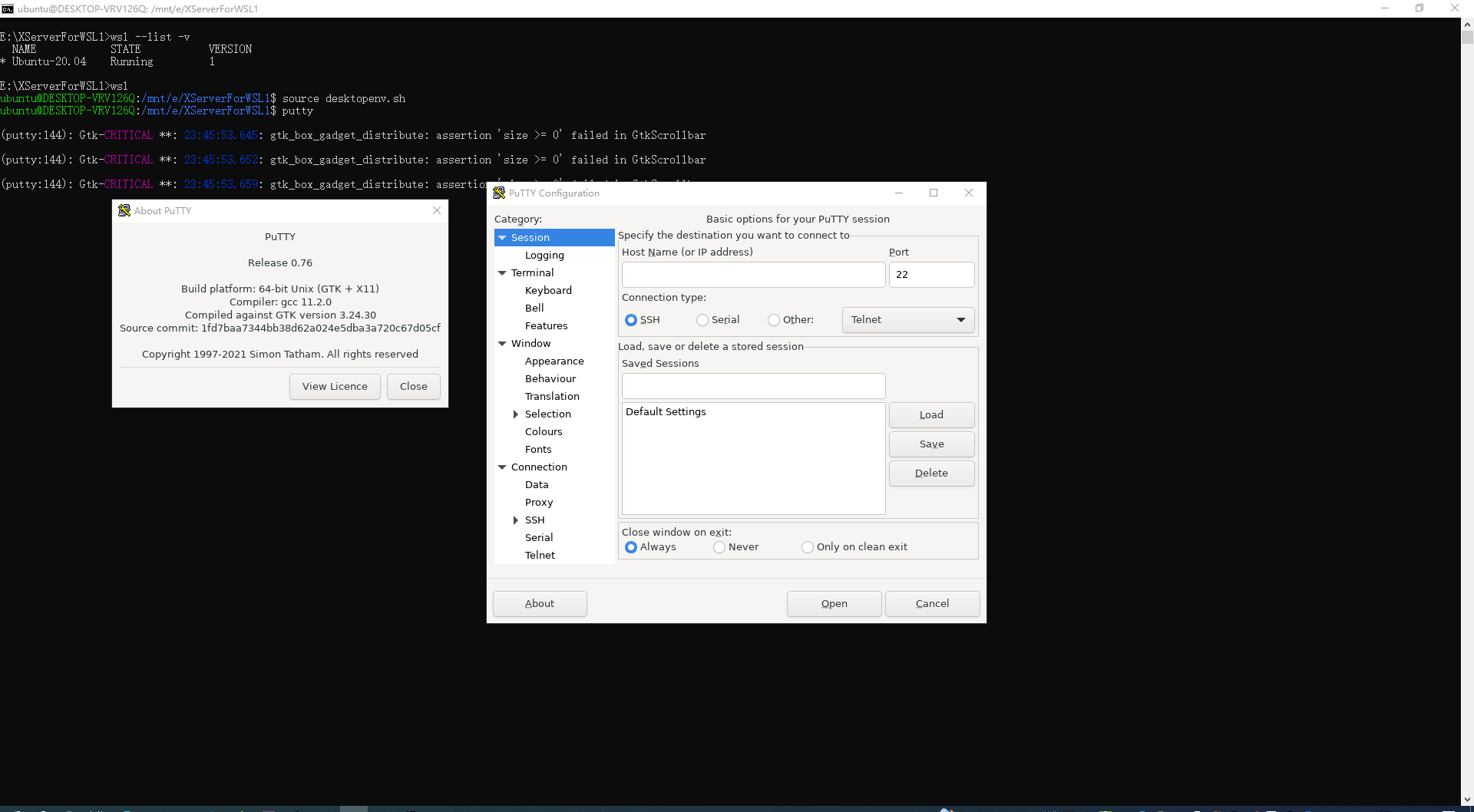Image resolution: width=1474 pixels, height=812 pixels.
Task: Click the Delete session button
Action: (x=931, y=474)
